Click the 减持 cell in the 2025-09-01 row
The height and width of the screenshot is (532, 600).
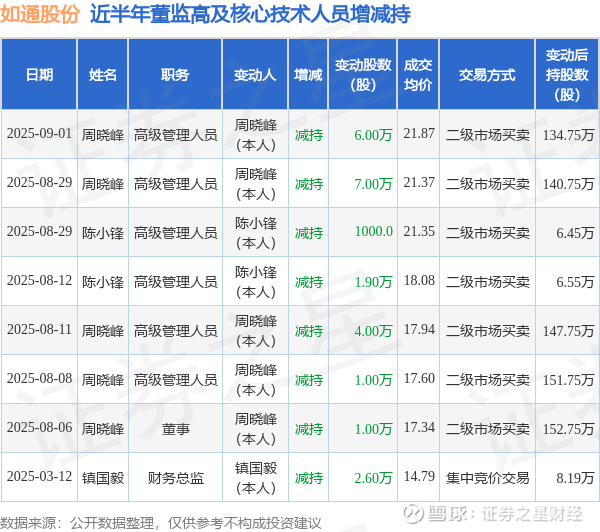point(309,135)
